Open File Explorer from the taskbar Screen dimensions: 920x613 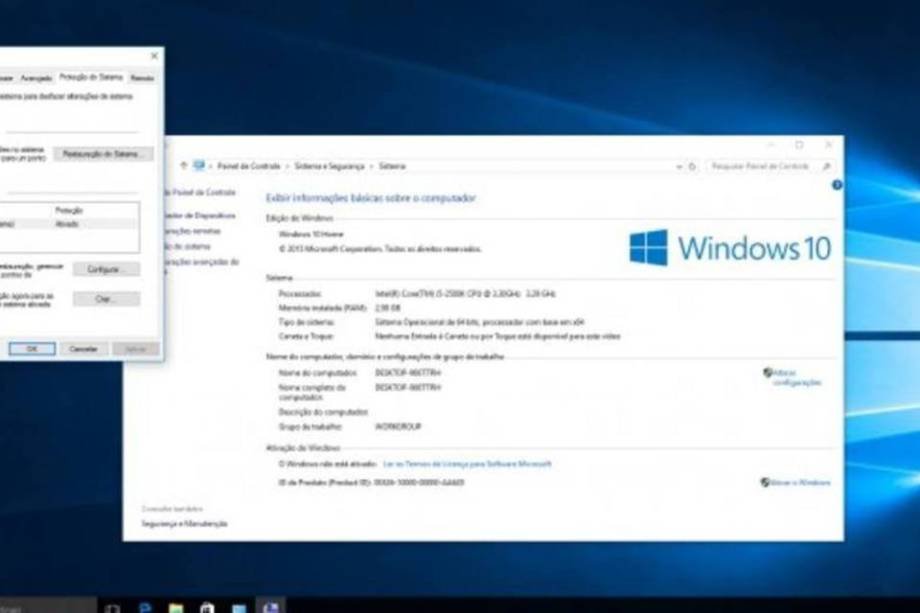pos(176,608)
